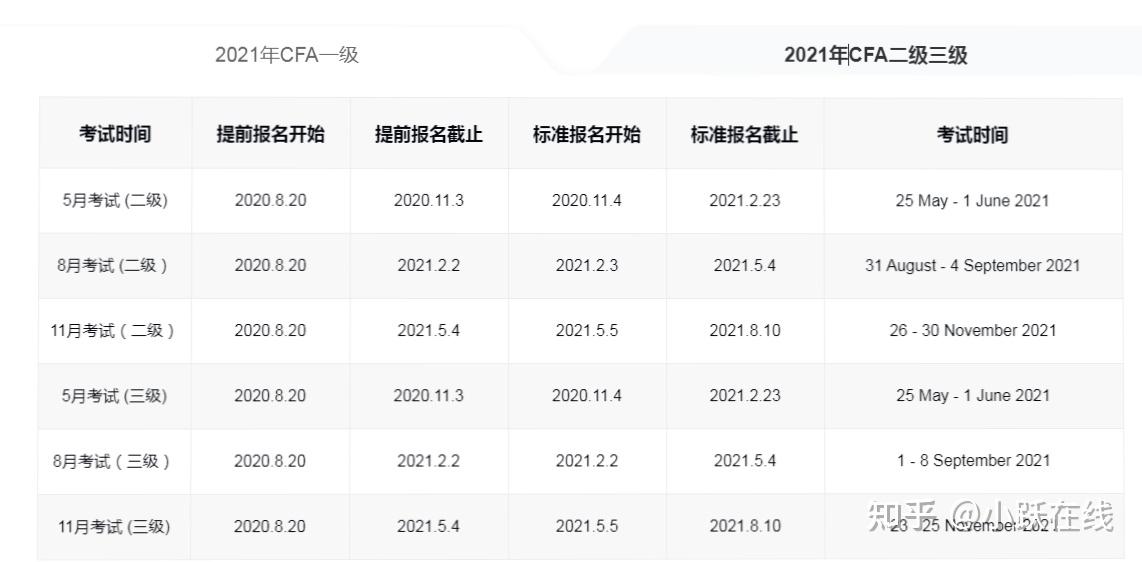Click the 1 - 8 September 2021 cell
Viewport: 1142px width, 562px height.
coord(974,461)
